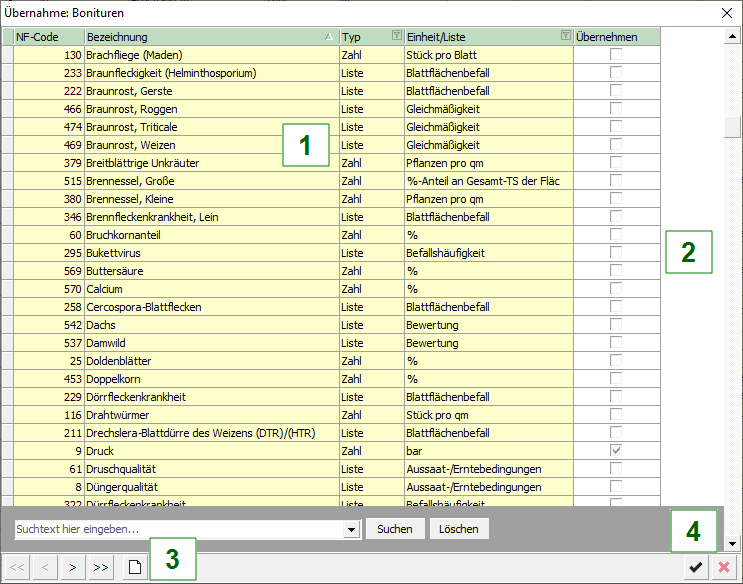Click the search text input field
This screenshot has width=743, height=584.
(x=178, y=529)
